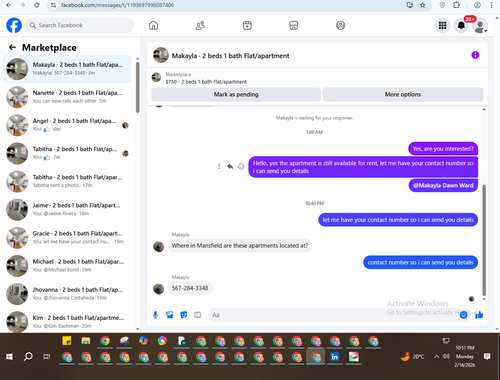Go to the Home feed icon
This screenshot has width=500, height=380.
tap(153, 25)
